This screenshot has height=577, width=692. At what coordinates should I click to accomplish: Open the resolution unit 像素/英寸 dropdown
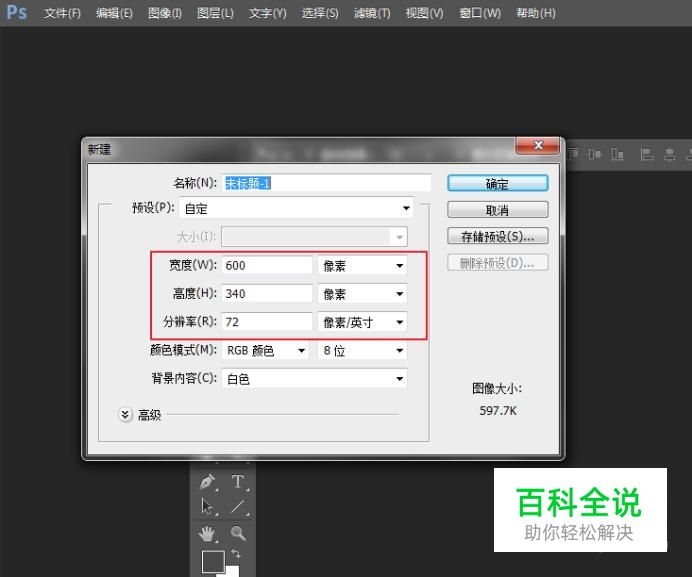(x=362, y=322)
